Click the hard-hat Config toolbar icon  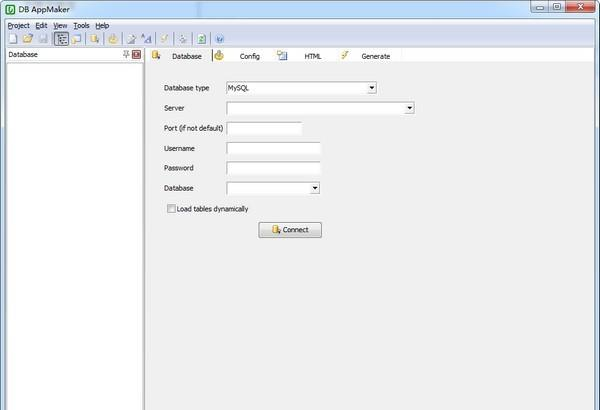click(x=113, y=39)
